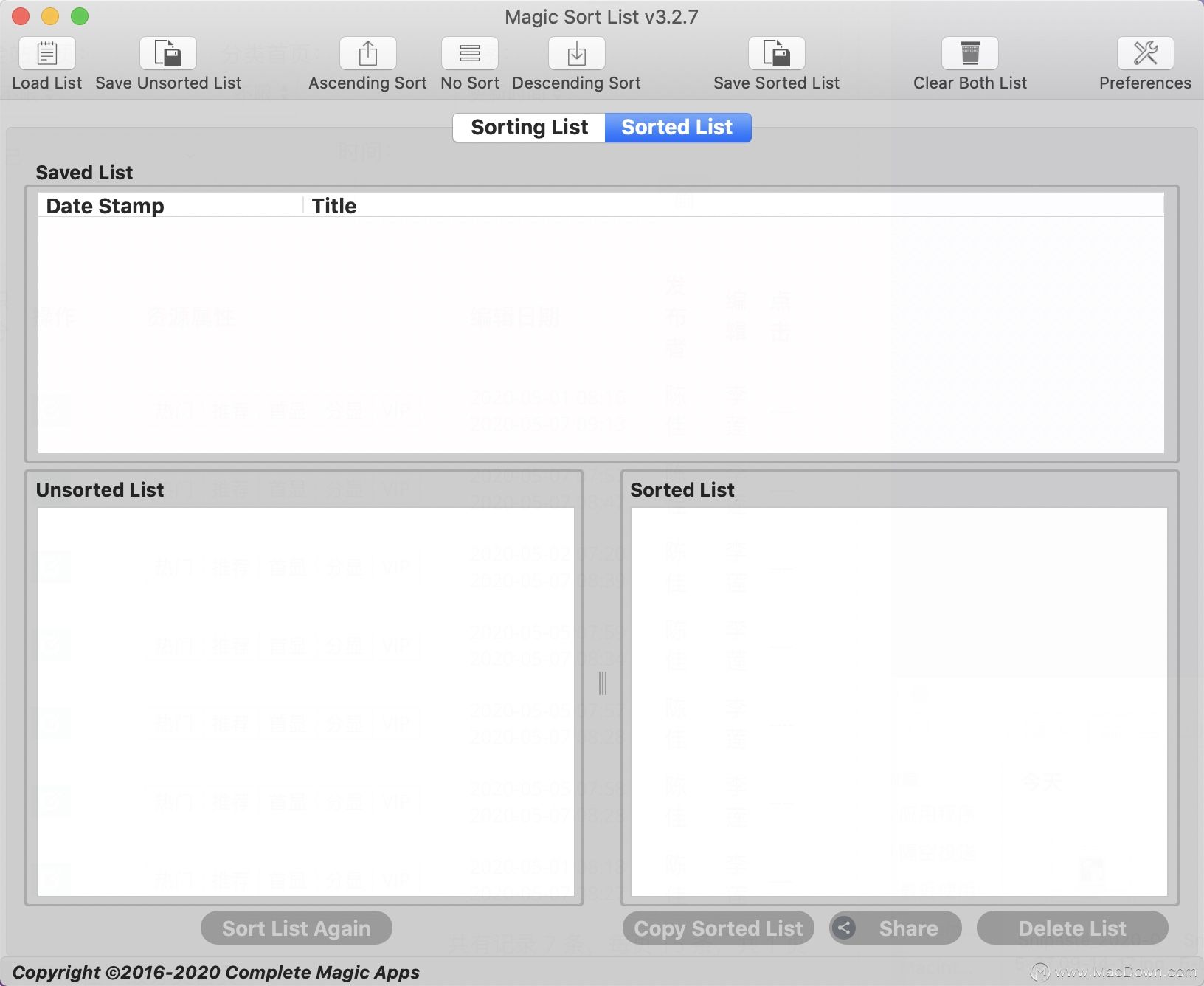Viewport: 1204px width, 986px height.
Task: Select the No Sort toolbar icon
Action: [x=470, y=53]
